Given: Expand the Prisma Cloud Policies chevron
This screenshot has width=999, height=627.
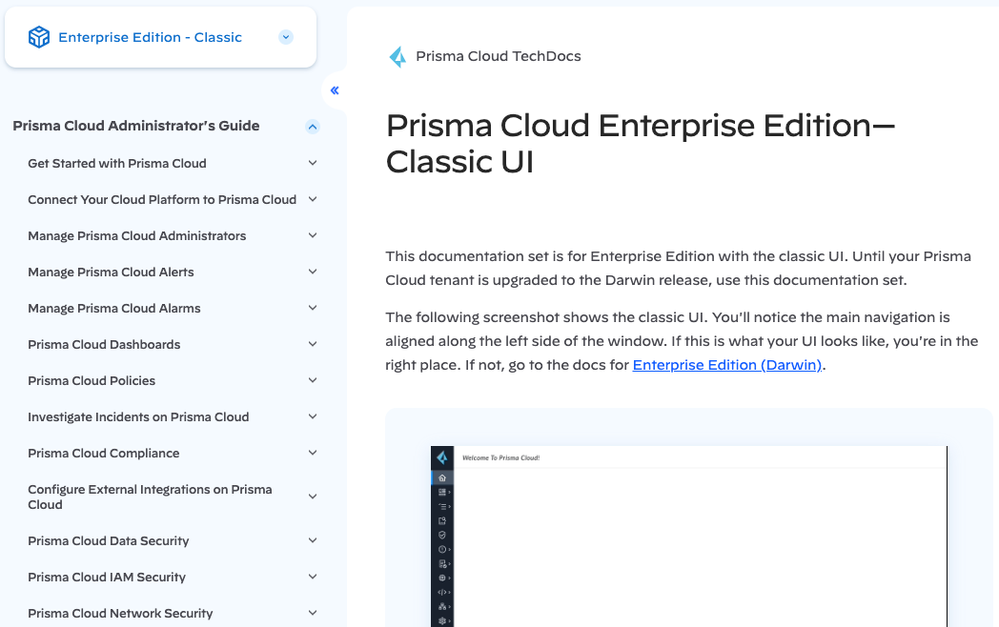Looking at the screenshot, I should point(313,381).
